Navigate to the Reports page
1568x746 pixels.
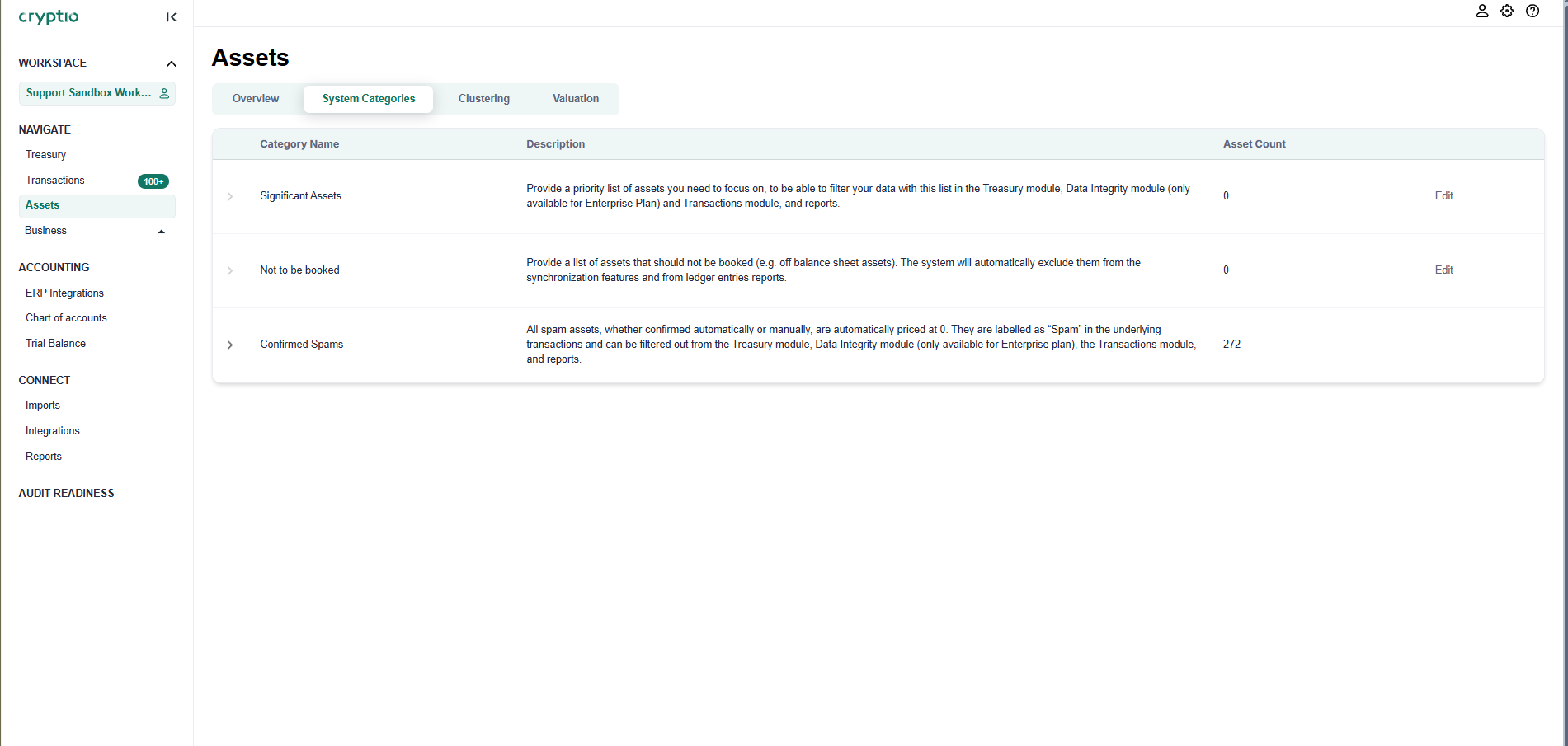pos(44,457)
